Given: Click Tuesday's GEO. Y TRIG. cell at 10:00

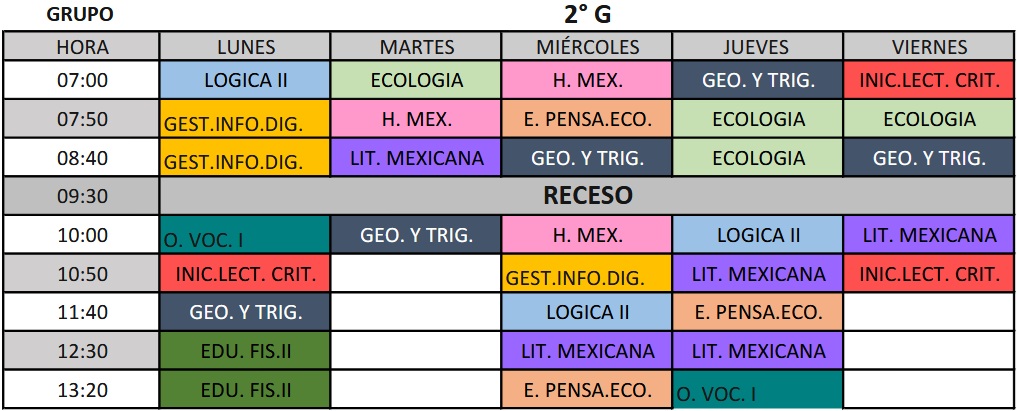Looking at the screenshot, I should (x=416, y=235).
